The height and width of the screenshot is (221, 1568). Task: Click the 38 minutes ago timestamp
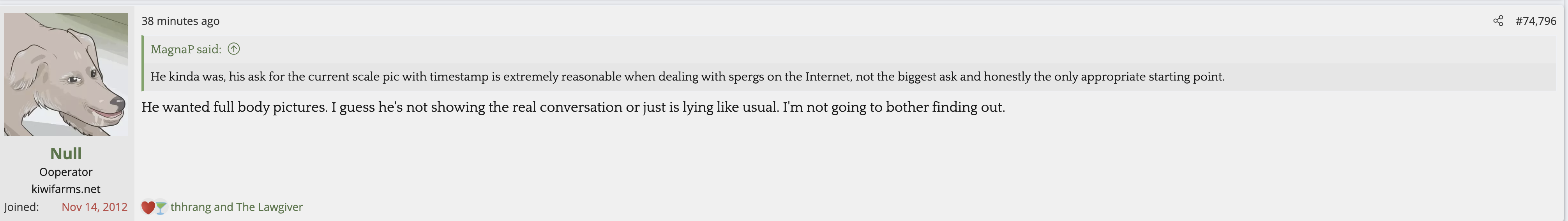(x=180, y=21)
